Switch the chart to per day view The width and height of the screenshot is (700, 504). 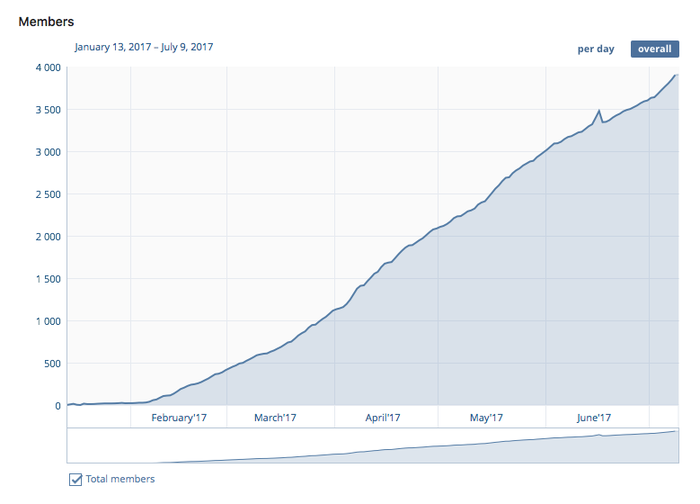click(596, 49)
